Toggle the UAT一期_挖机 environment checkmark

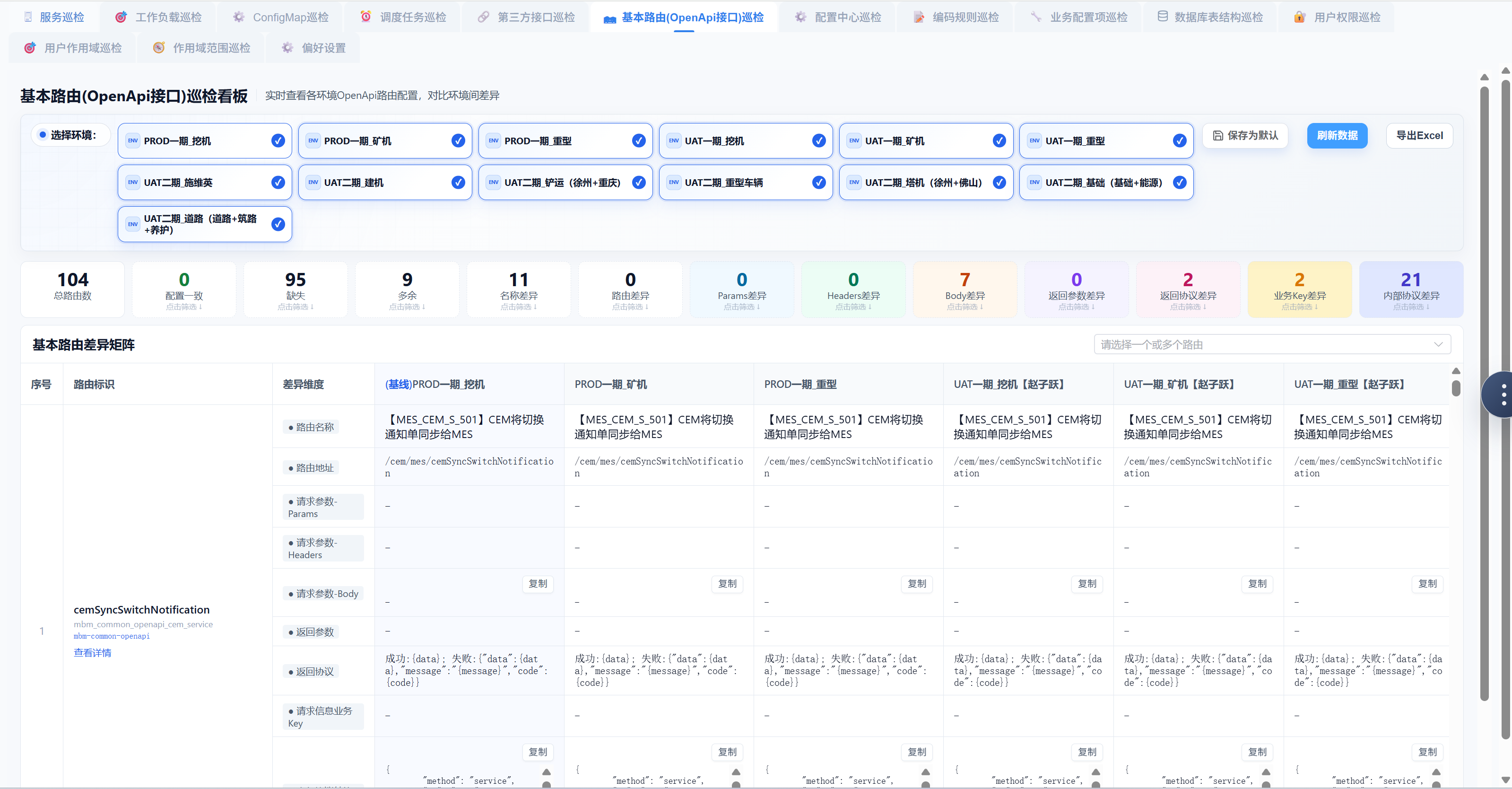click(x=819, y=141)
